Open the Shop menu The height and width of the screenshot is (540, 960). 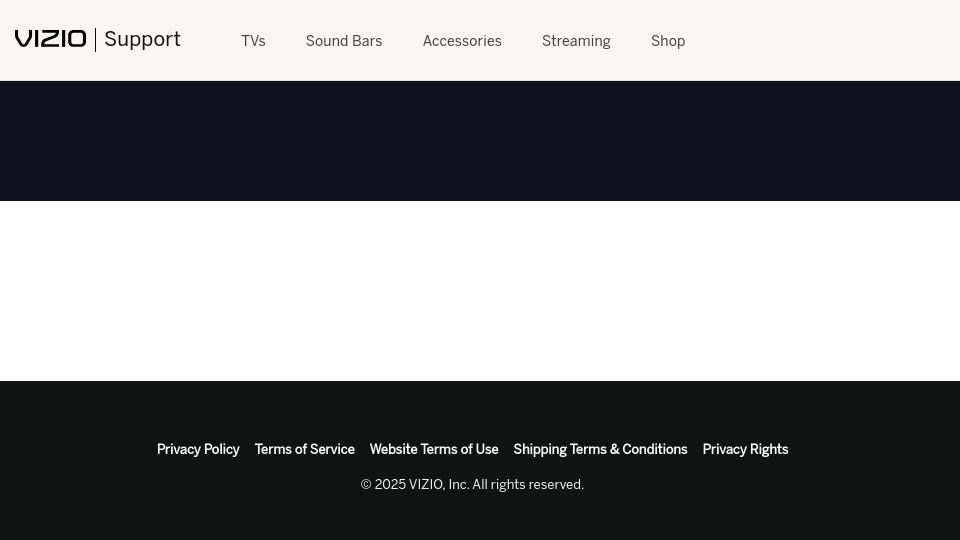[668, 41]
